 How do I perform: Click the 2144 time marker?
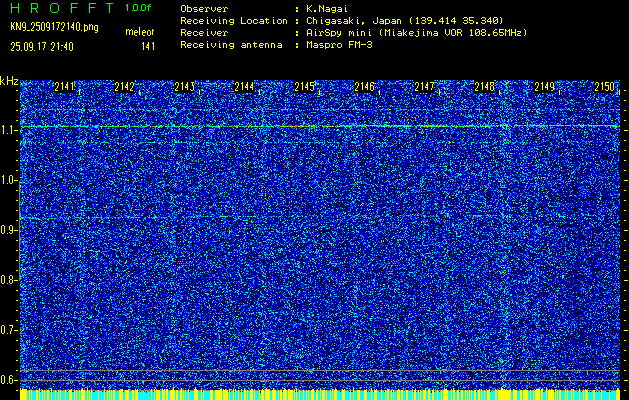click(x=244, y=87)
